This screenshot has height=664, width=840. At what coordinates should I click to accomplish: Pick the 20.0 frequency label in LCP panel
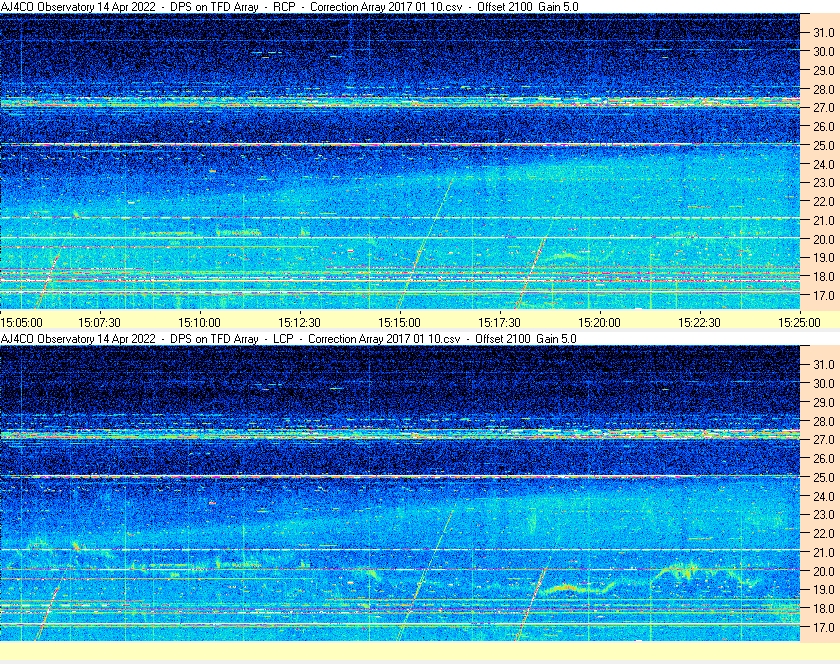coord(824,571)
